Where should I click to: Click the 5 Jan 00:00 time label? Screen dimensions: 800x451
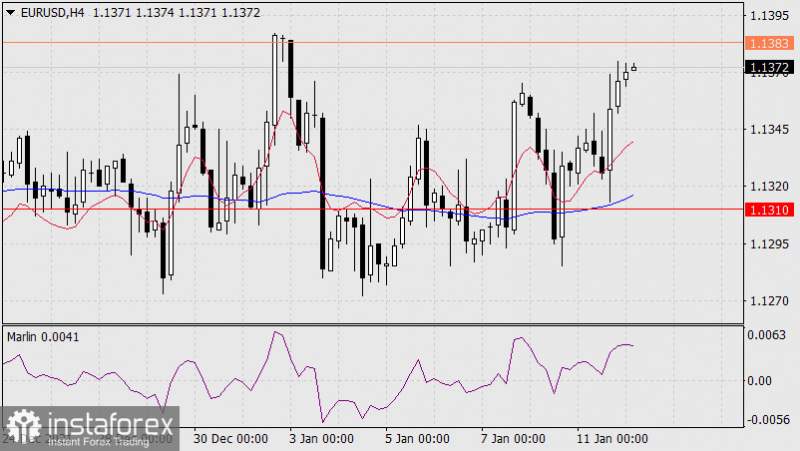click(x=417, y=439)
